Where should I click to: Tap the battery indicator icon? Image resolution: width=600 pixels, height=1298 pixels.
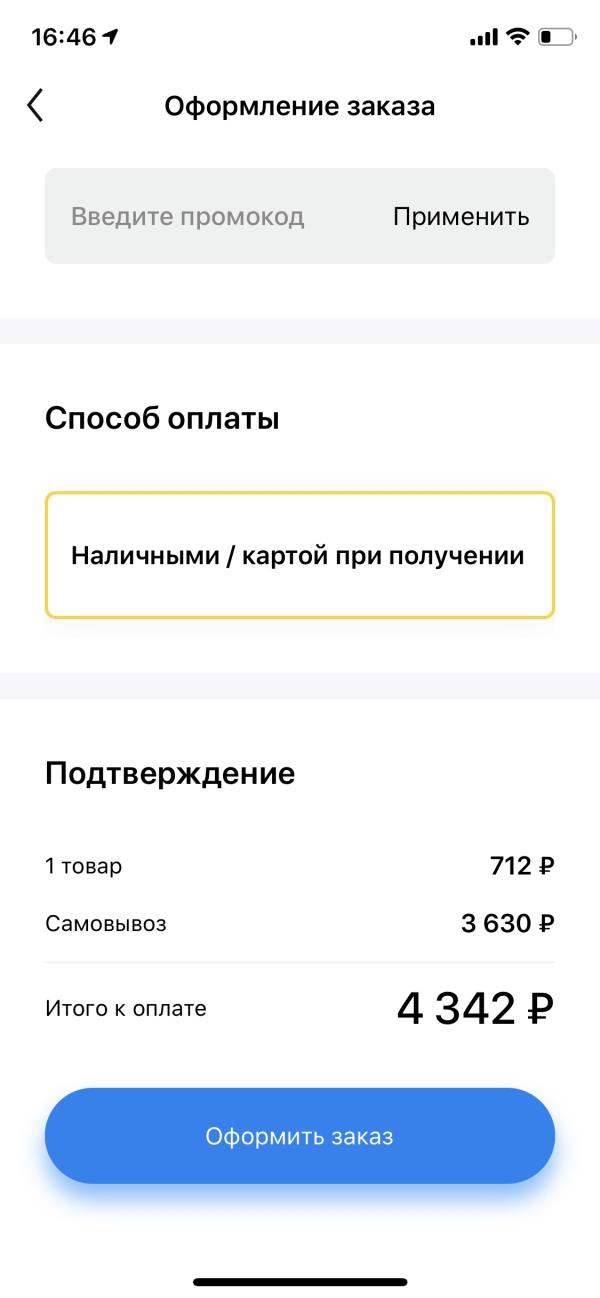point(556,37)
